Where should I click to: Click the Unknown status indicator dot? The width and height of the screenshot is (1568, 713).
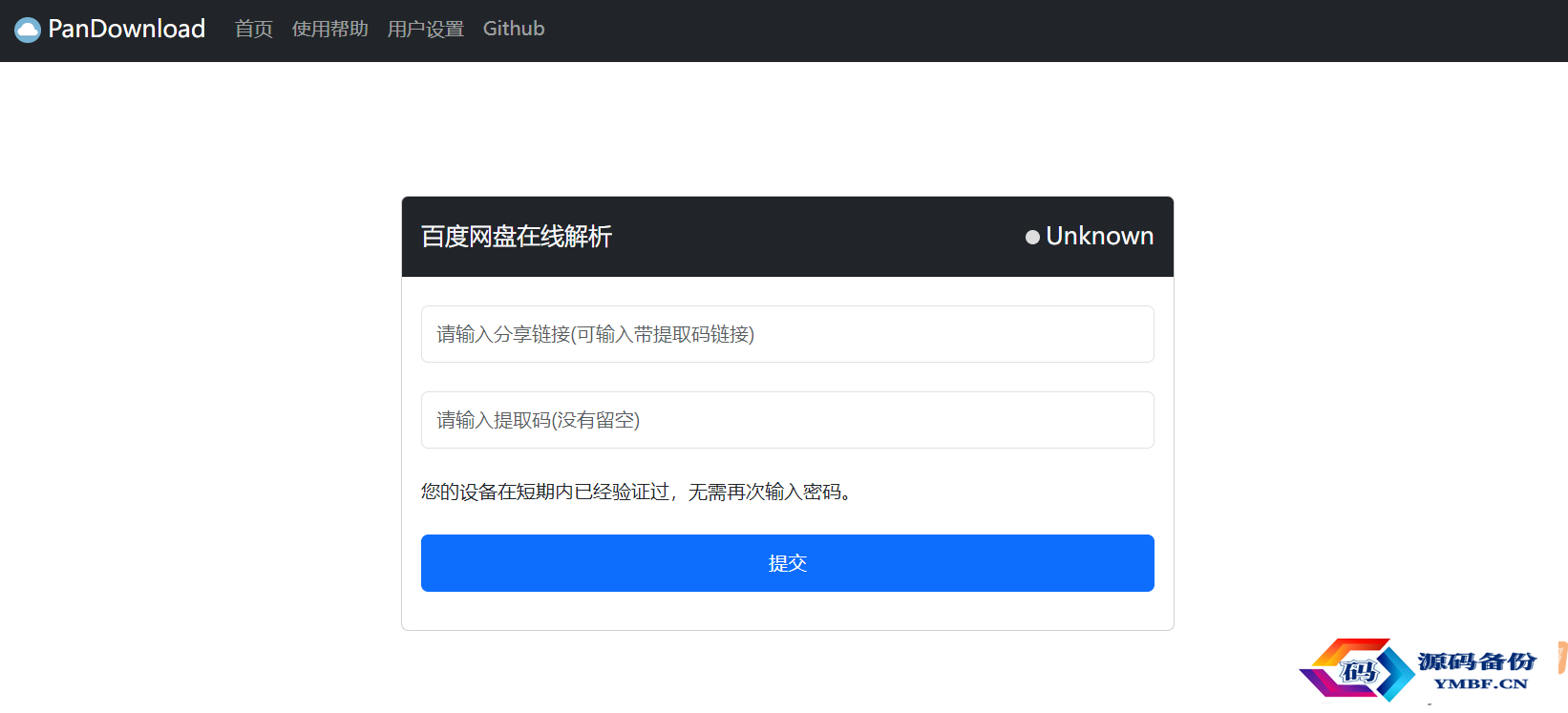pos(1032,237)
